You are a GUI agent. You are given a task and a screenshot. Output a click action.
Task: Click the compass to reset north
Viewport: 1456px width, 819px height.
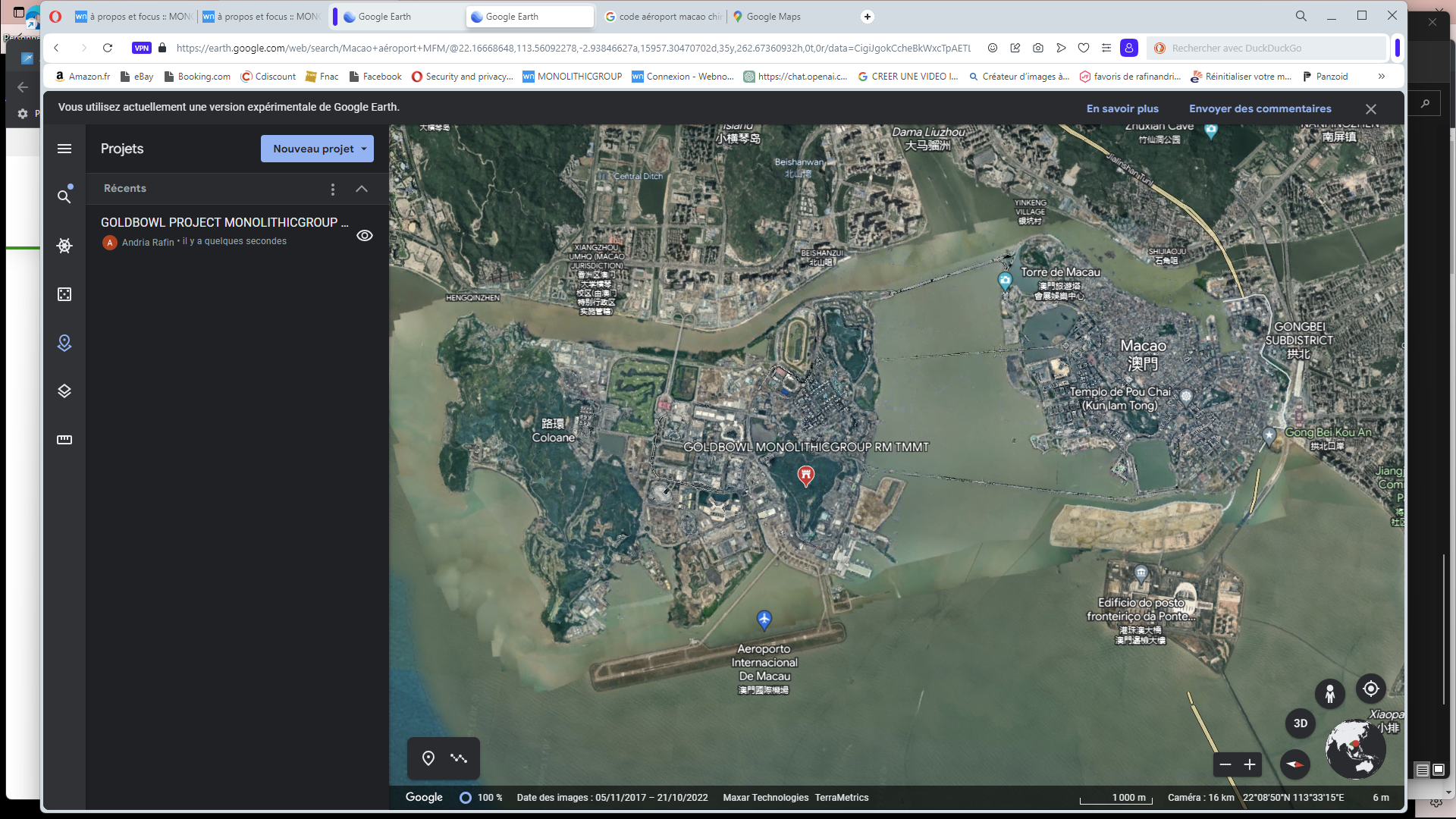[x=1295, y=764]
